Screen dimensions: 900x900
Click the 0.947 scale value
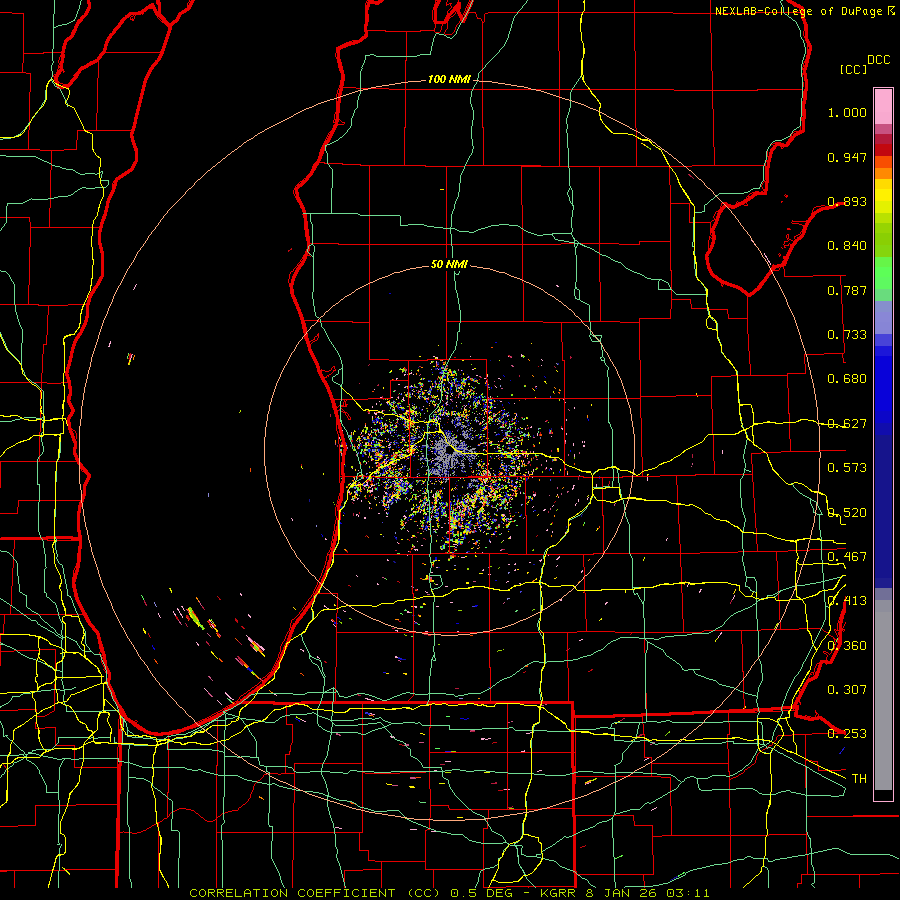pos(847,157)
